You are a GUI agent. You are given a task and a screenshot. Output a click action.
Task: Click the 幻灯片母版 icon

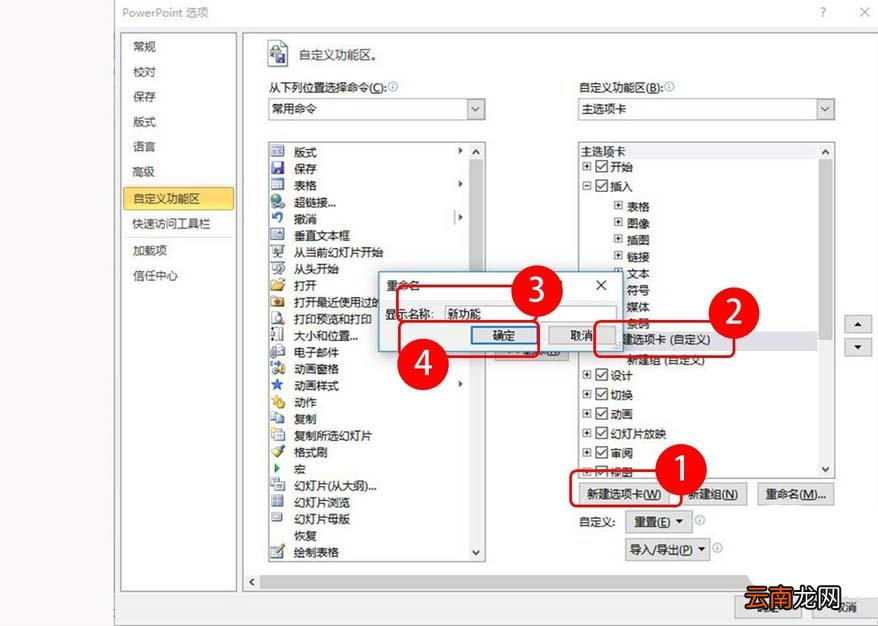point(278,517)
